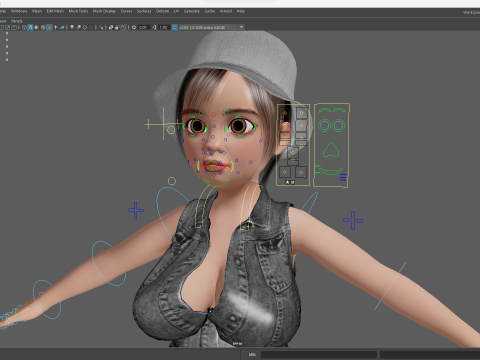Open the Curves menu
The width and height of the screenshot is (480, 360).
pyautogui.click(x=126, y=11)
